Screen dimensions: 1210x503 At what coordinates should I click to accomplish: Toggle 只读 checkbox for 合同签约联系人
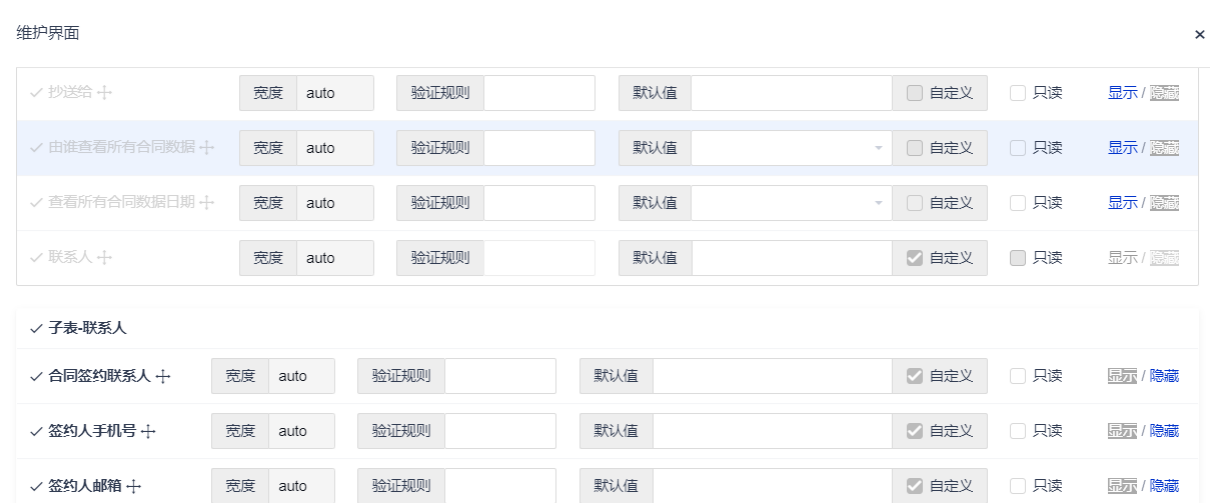[x=1018, y=376]
